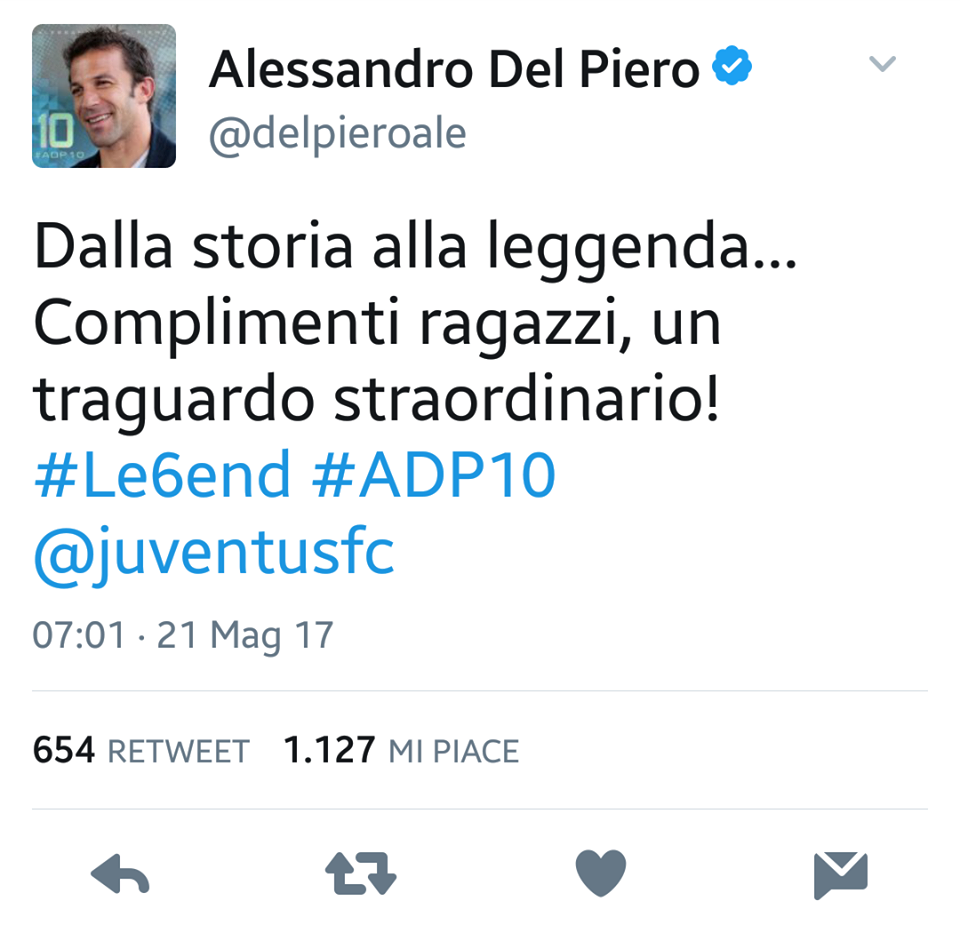Open the tweet options chevron dropdown
The height and width of the screenshot is (933, 960).
pos(882,63)
